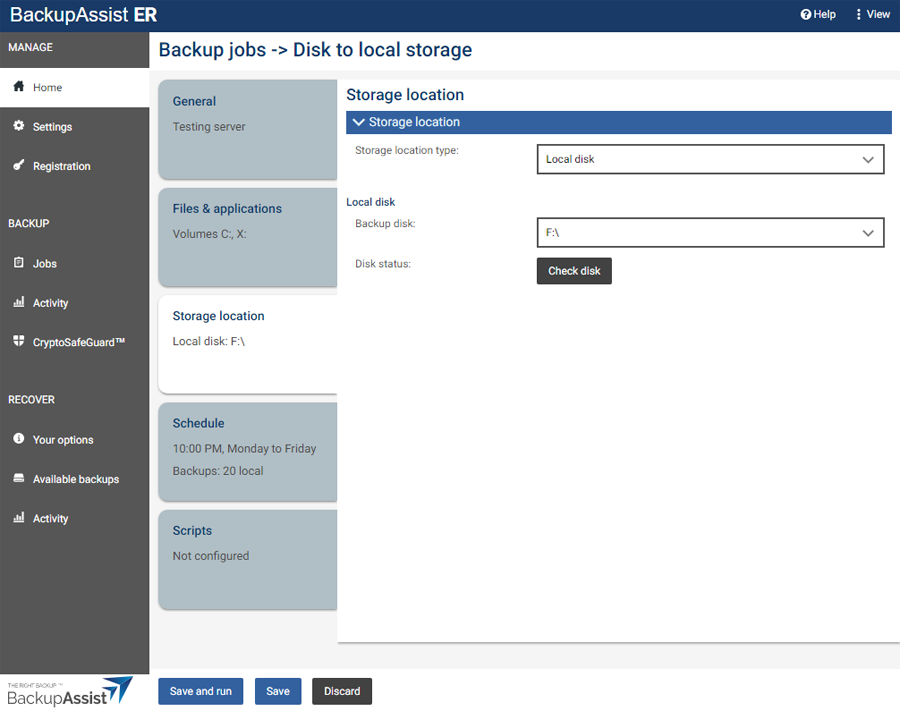Open the General step tab
This screenshot has height=711, width=900.
click(x=247, y=129)
